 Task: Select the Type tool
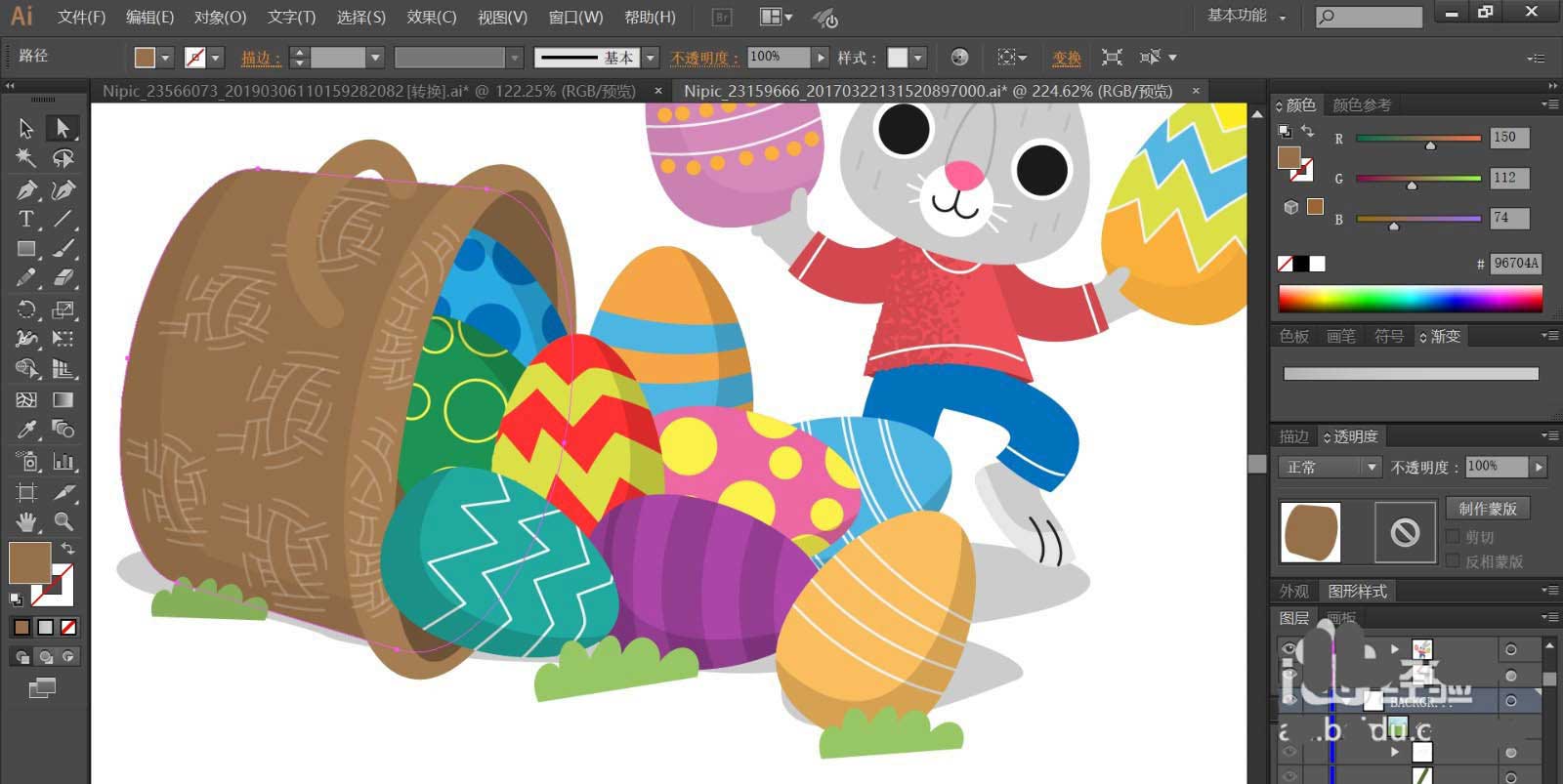point(26,219)
